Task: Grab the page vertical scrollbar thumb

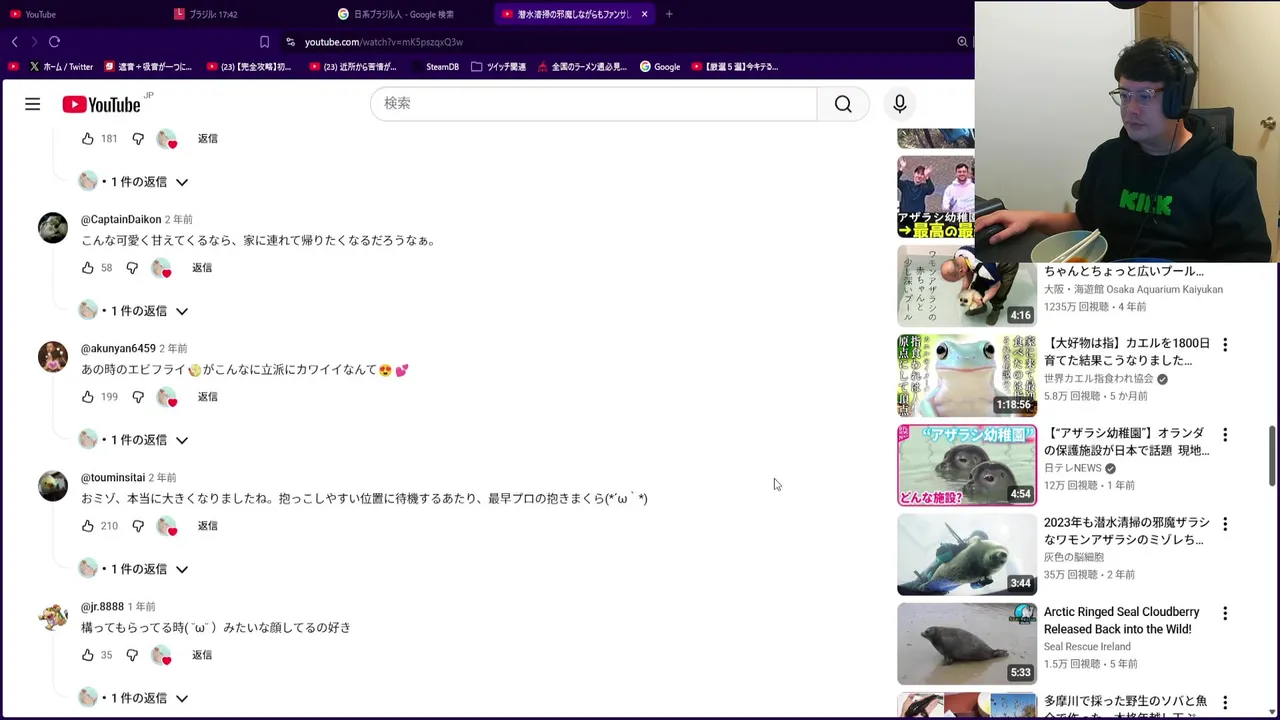Action: 1272,455
